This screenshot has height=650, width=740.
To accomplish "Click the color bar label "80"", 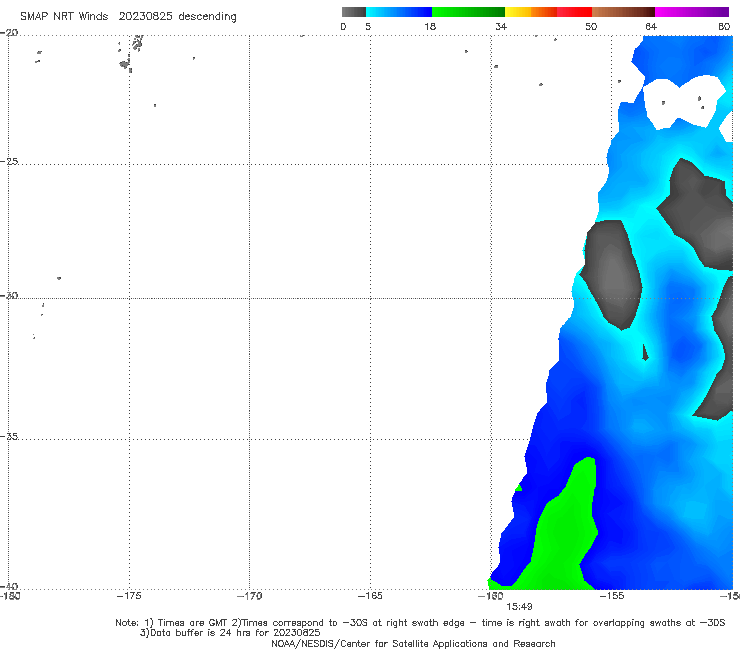I will pos(724,27).
